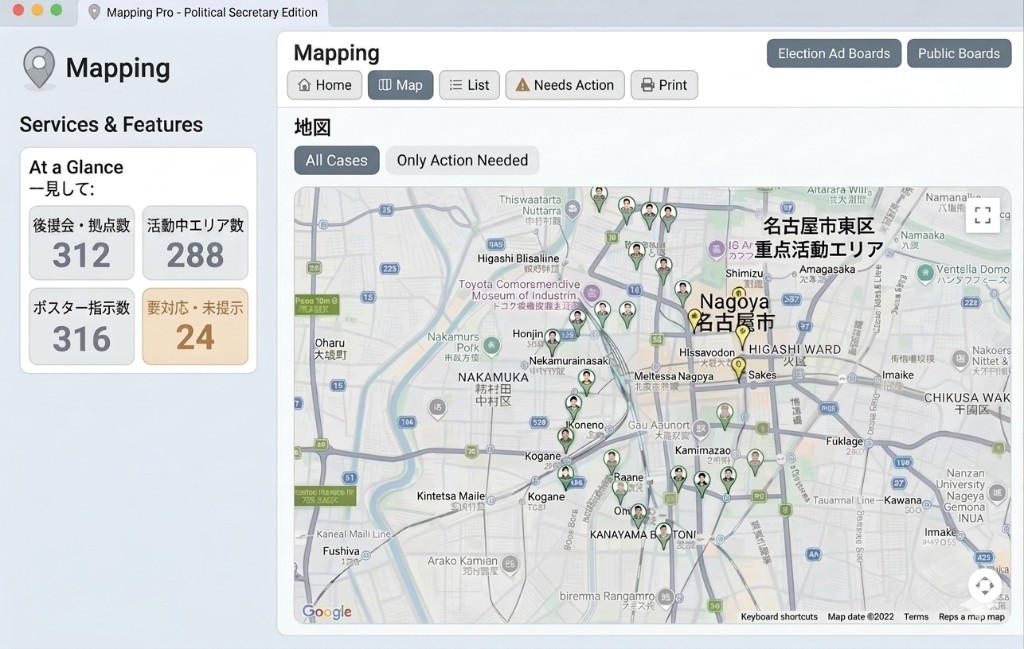Click the house icon in Home tab
The height and width of the screenshot is (649, 1024).
point(304,85)
